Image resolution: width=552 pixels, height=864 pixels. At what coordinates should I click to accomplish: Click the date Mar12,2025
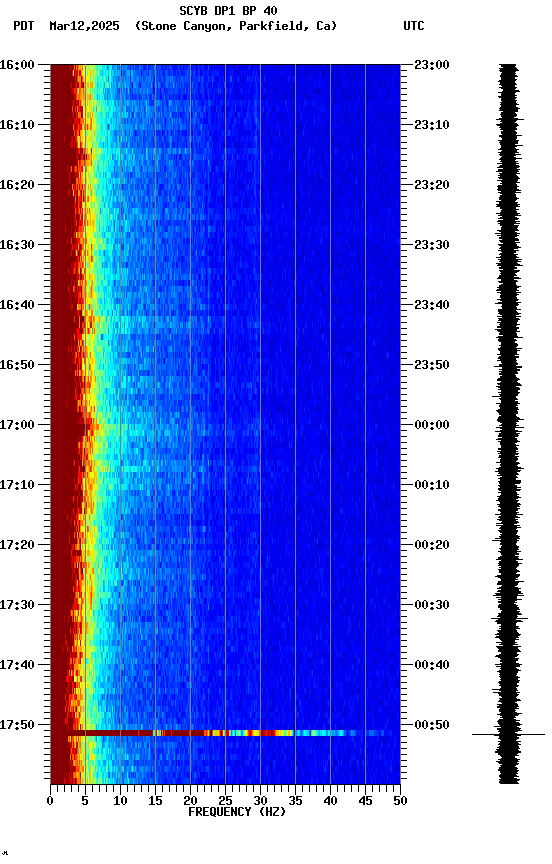(84, 26)
